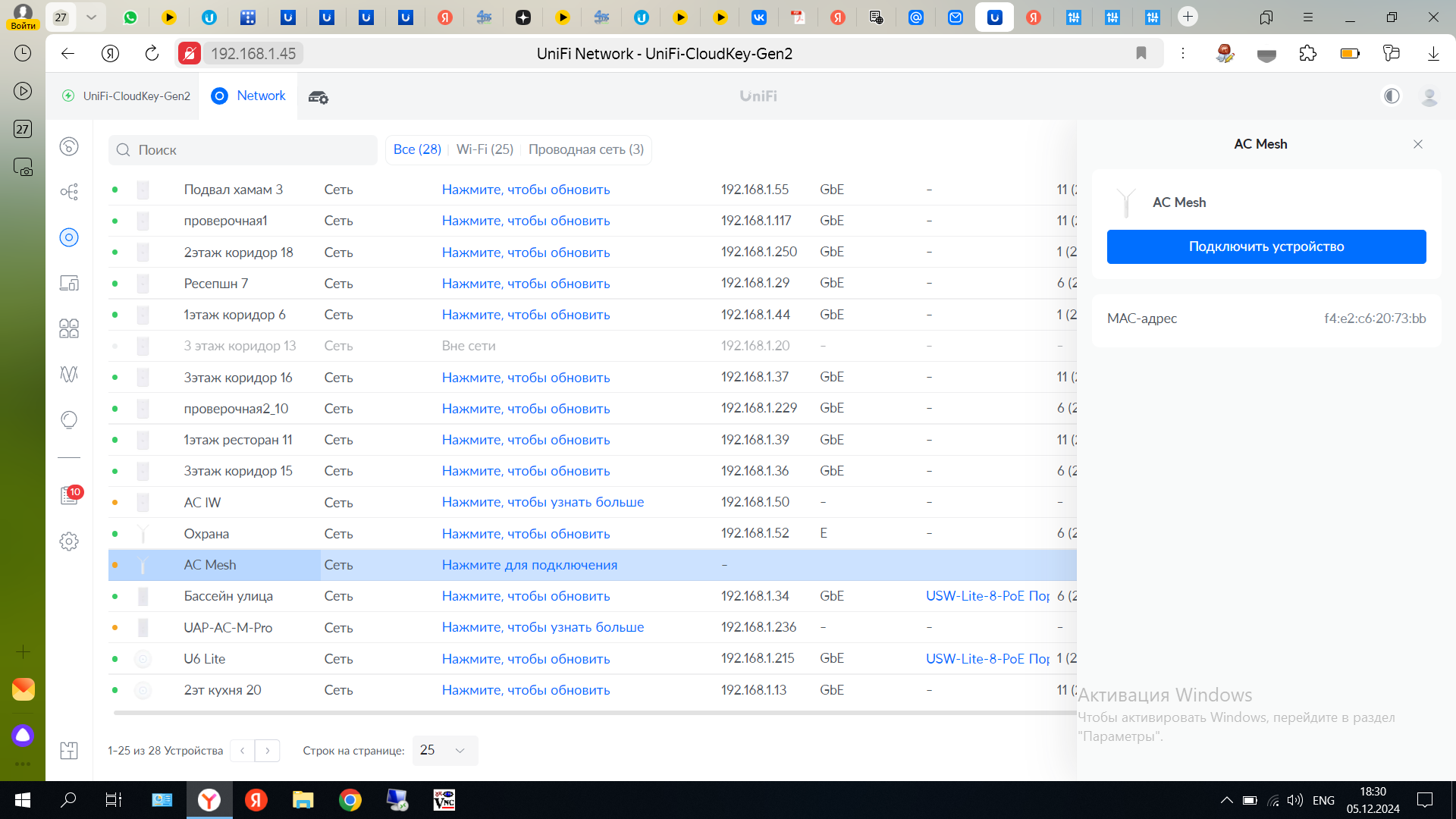This screenshot has height=819, width=1456.
Task: Open Alice assistant icon in browser sidebar
Action: click(23, 735)
